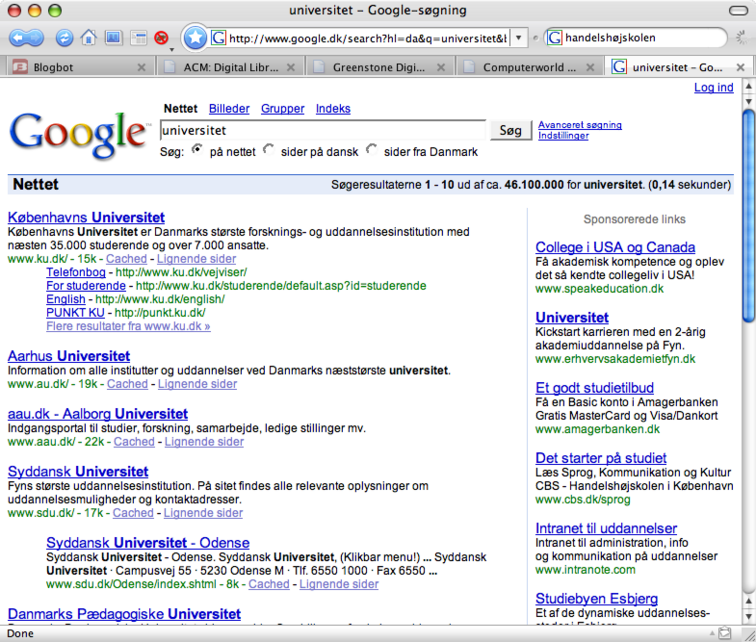Open 'Det starter på studiet' sponsored link
Image resolution: width=756 pixels, height=642 pixels.
[x=601, y=458]
